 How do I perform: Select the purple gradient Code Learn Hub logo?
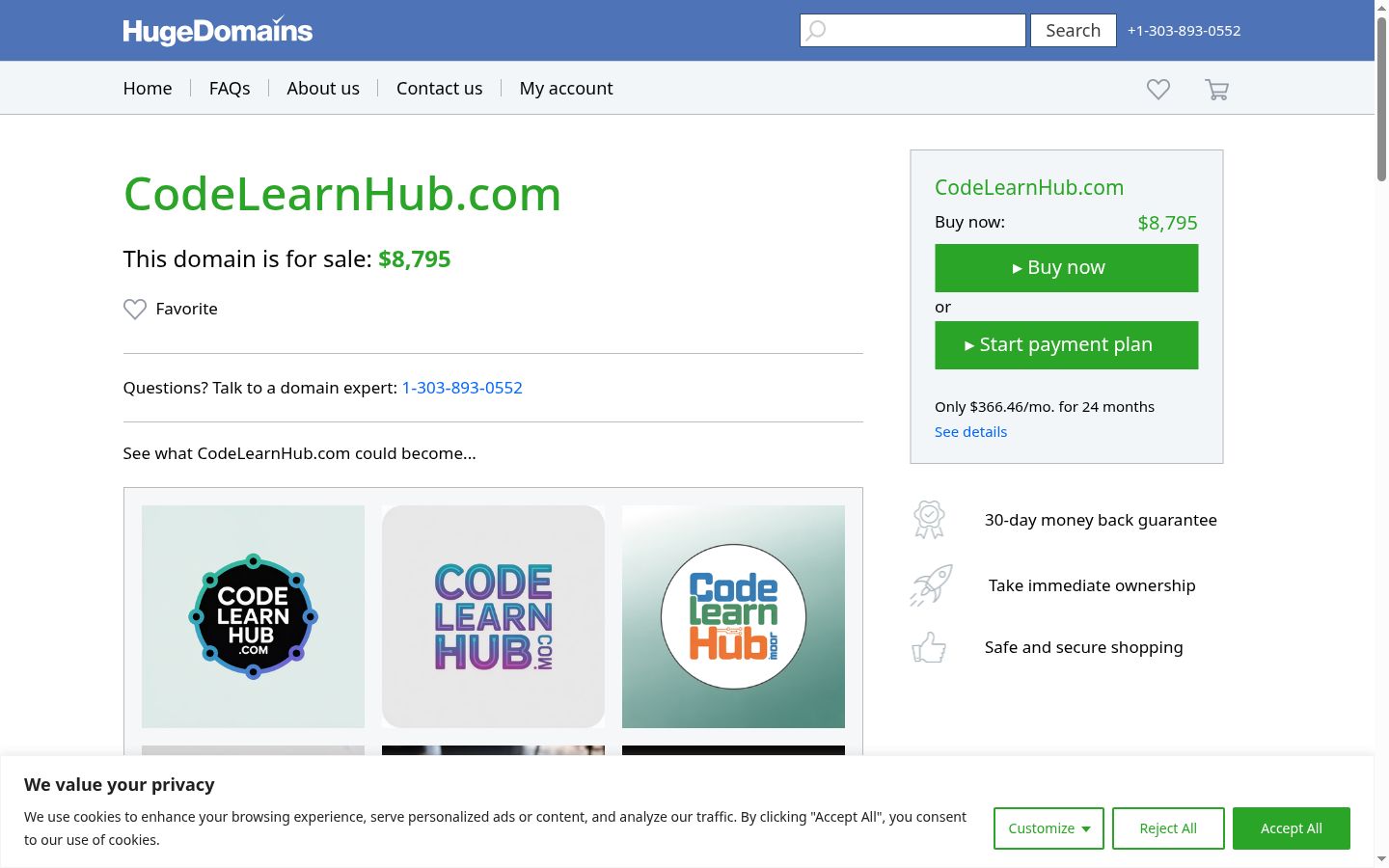[x=493, y=616]
